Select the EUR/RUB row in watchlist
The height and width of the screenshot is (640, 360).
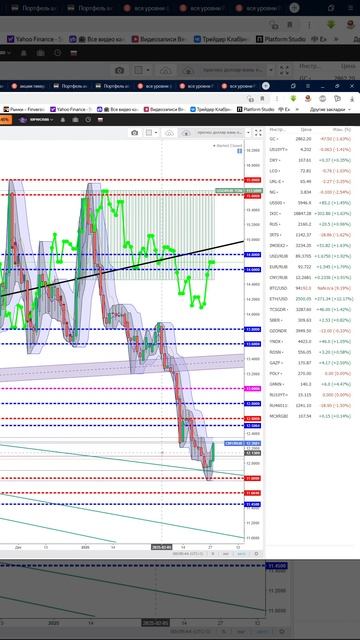(x=310, y=267)
